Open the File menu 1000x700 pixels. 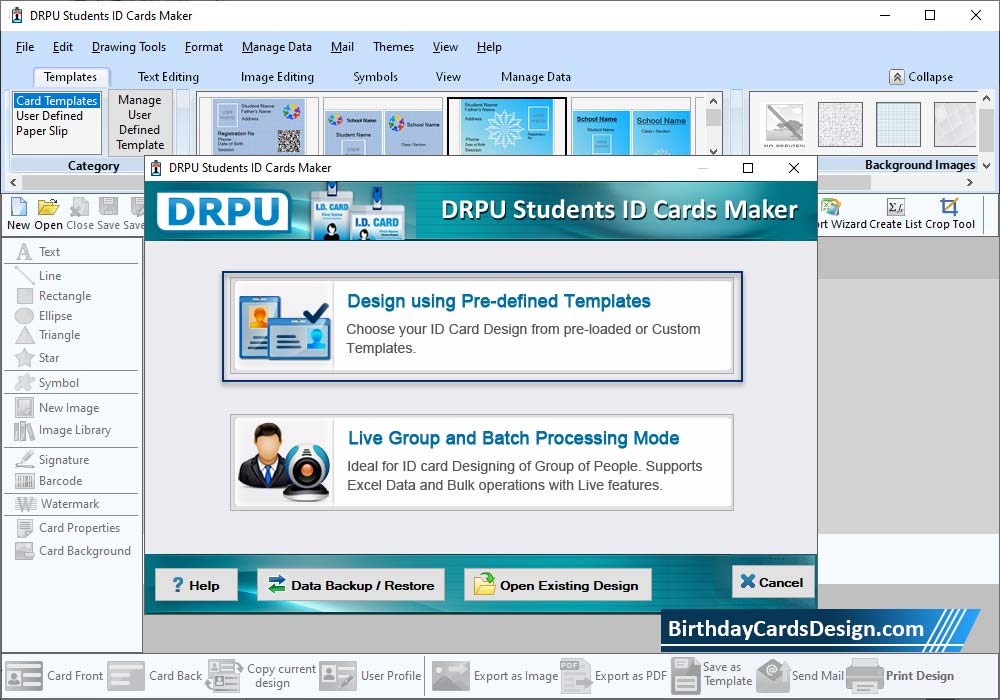[x=25, y=47]
